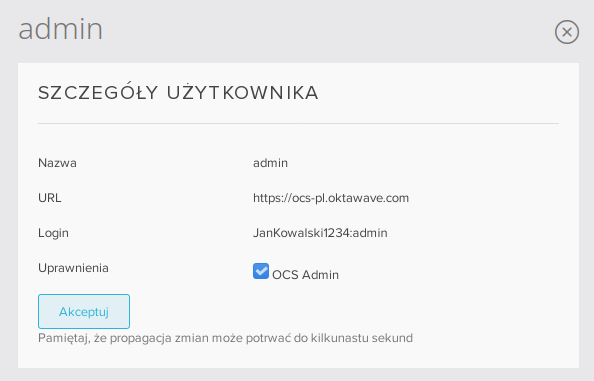Click the OCS Admin label text
594x381 pixels.
pos(305,275)
